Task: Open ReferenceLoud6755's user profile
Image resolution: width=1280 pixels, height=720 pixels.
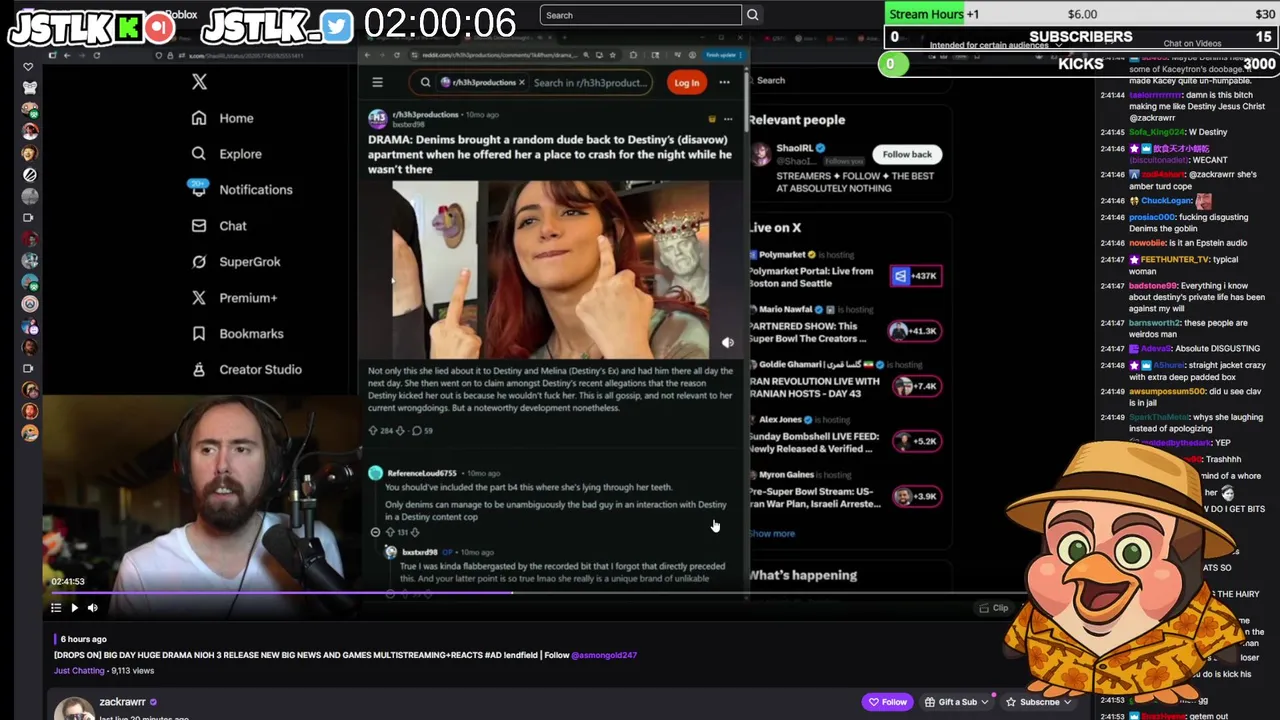Action: pyautogui.click(x=421, y=473)
